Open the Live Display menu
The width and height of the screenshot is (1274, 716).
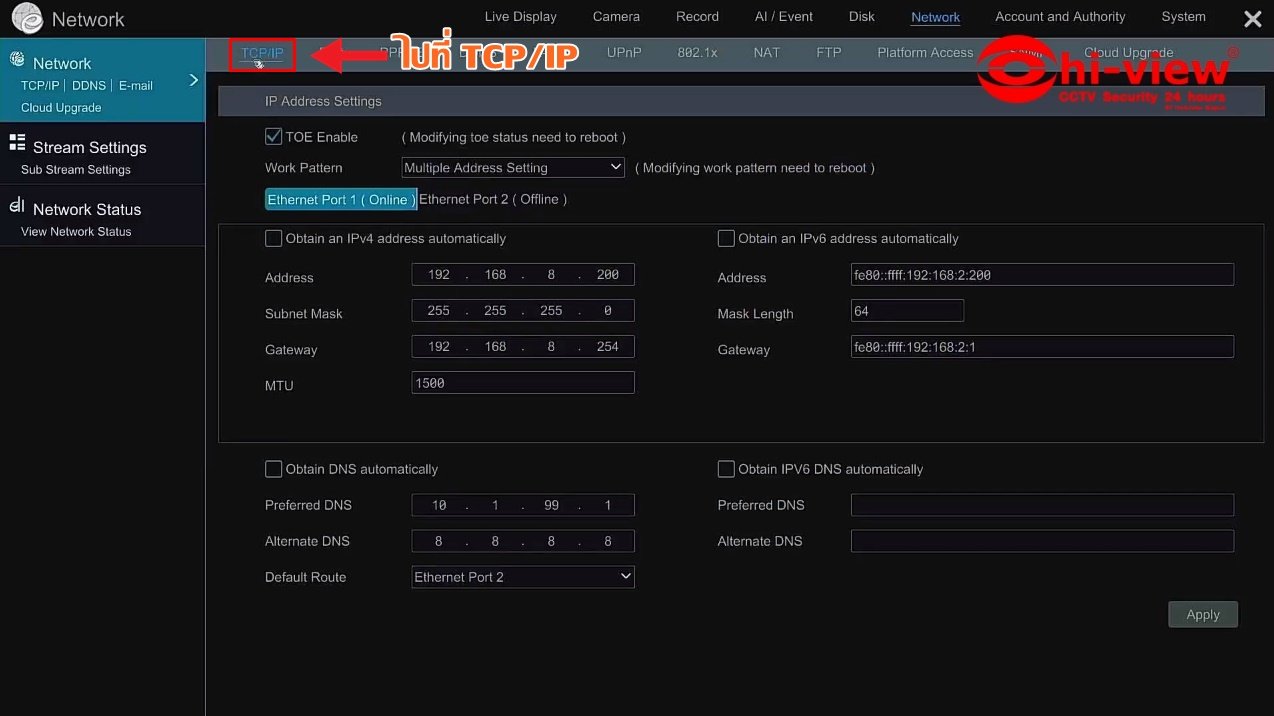click(520, 17)
